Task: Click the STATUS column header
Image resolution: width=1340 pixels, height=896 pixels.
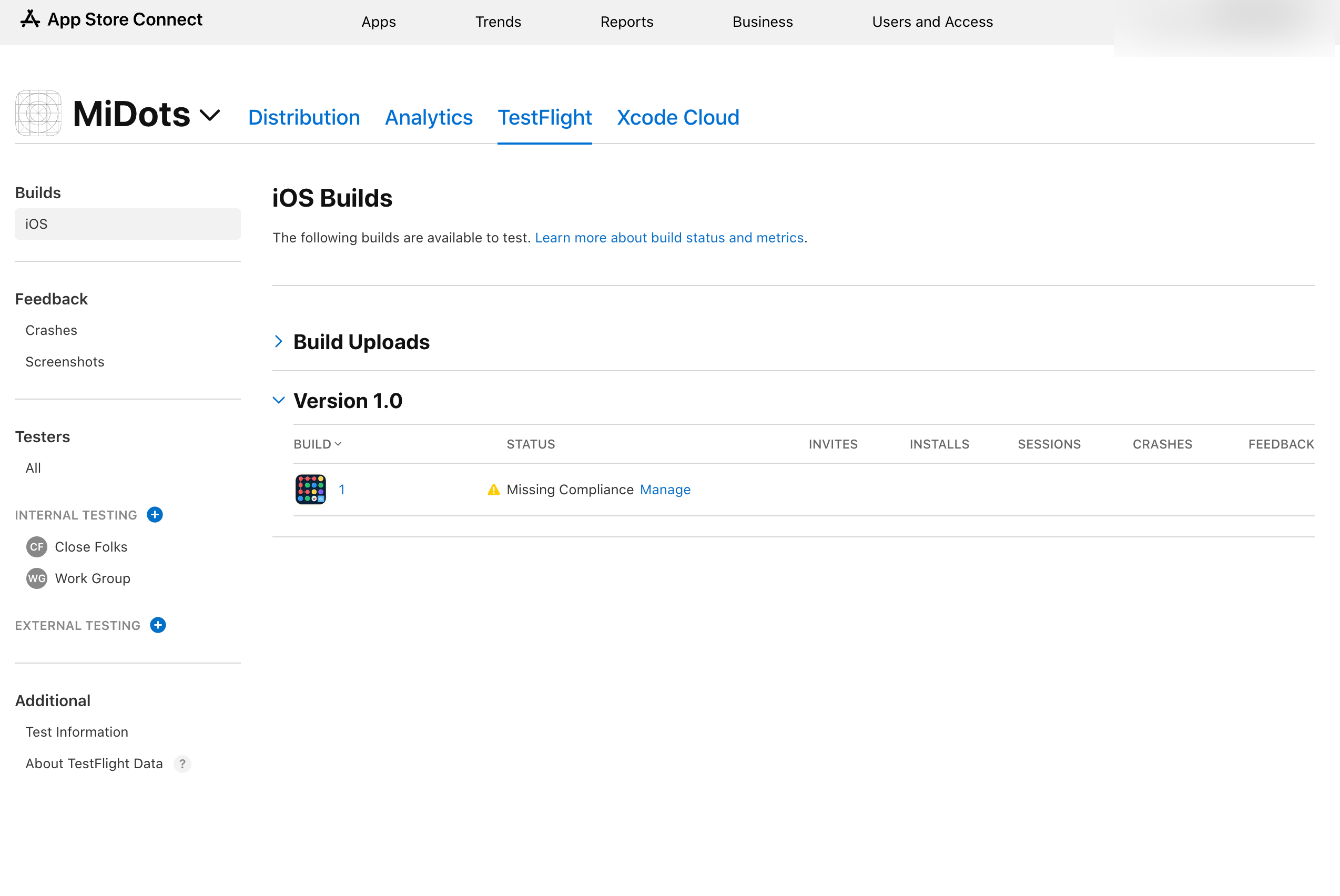Action: (531, 444)
